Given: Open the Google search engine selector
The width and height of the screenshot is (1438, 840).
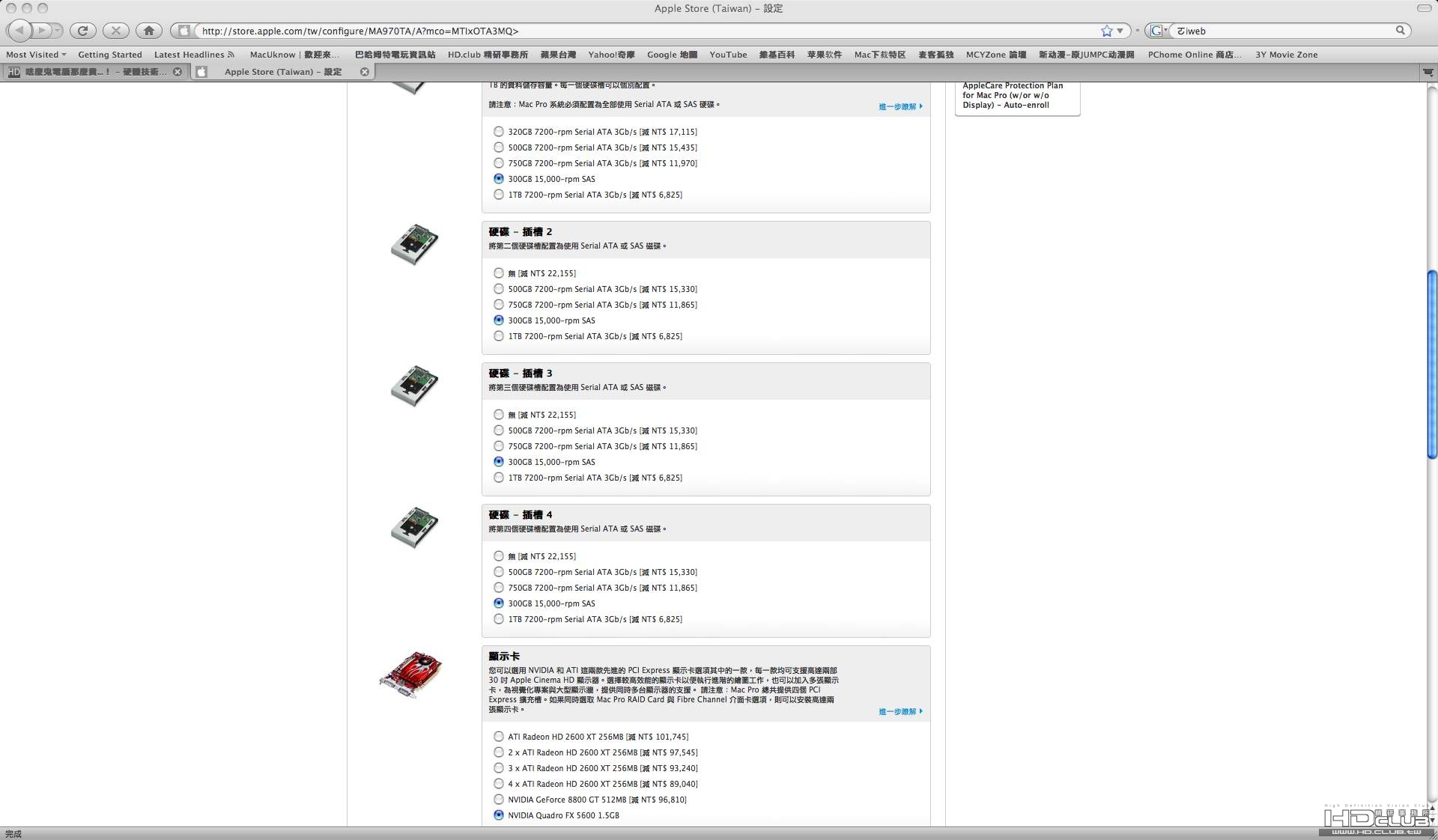Looking at the screenshot, I should click(x=1158, y=31).
